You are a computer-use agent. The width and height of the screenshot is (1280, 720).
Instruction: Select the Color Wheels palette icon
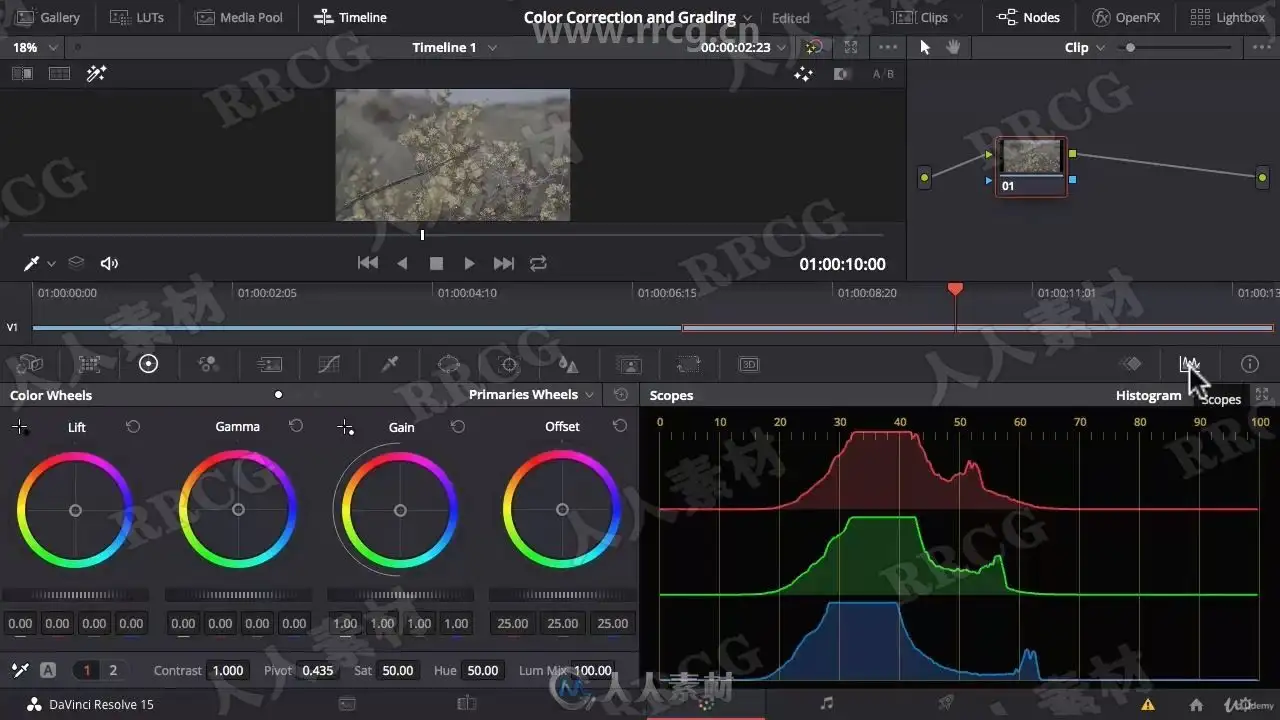click(x=148, y=364)
